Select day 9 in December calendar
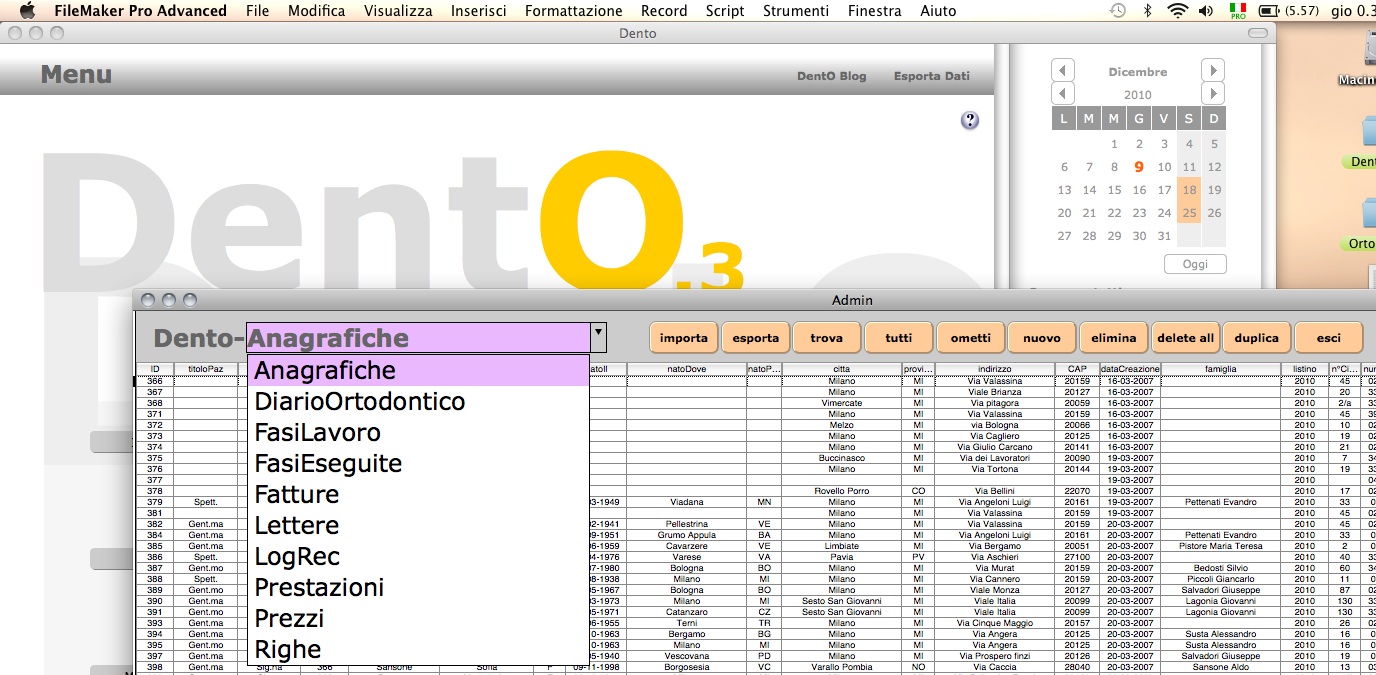Viewport: 1376px width, 675px height. [1139, 167]
